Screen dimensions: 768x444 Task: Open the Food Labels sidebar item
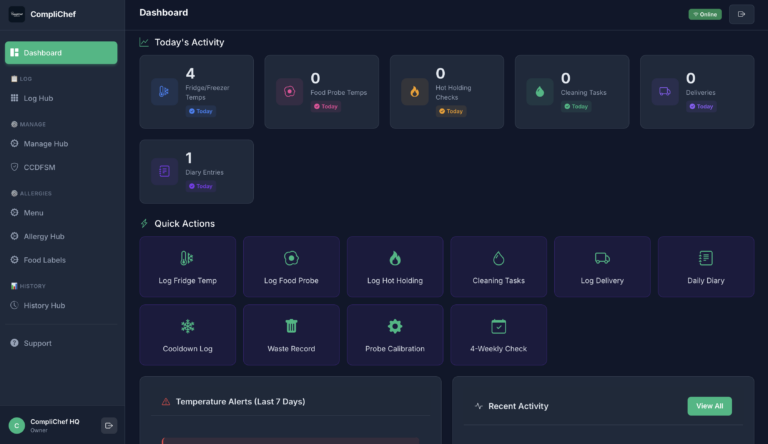click(44, 260)
